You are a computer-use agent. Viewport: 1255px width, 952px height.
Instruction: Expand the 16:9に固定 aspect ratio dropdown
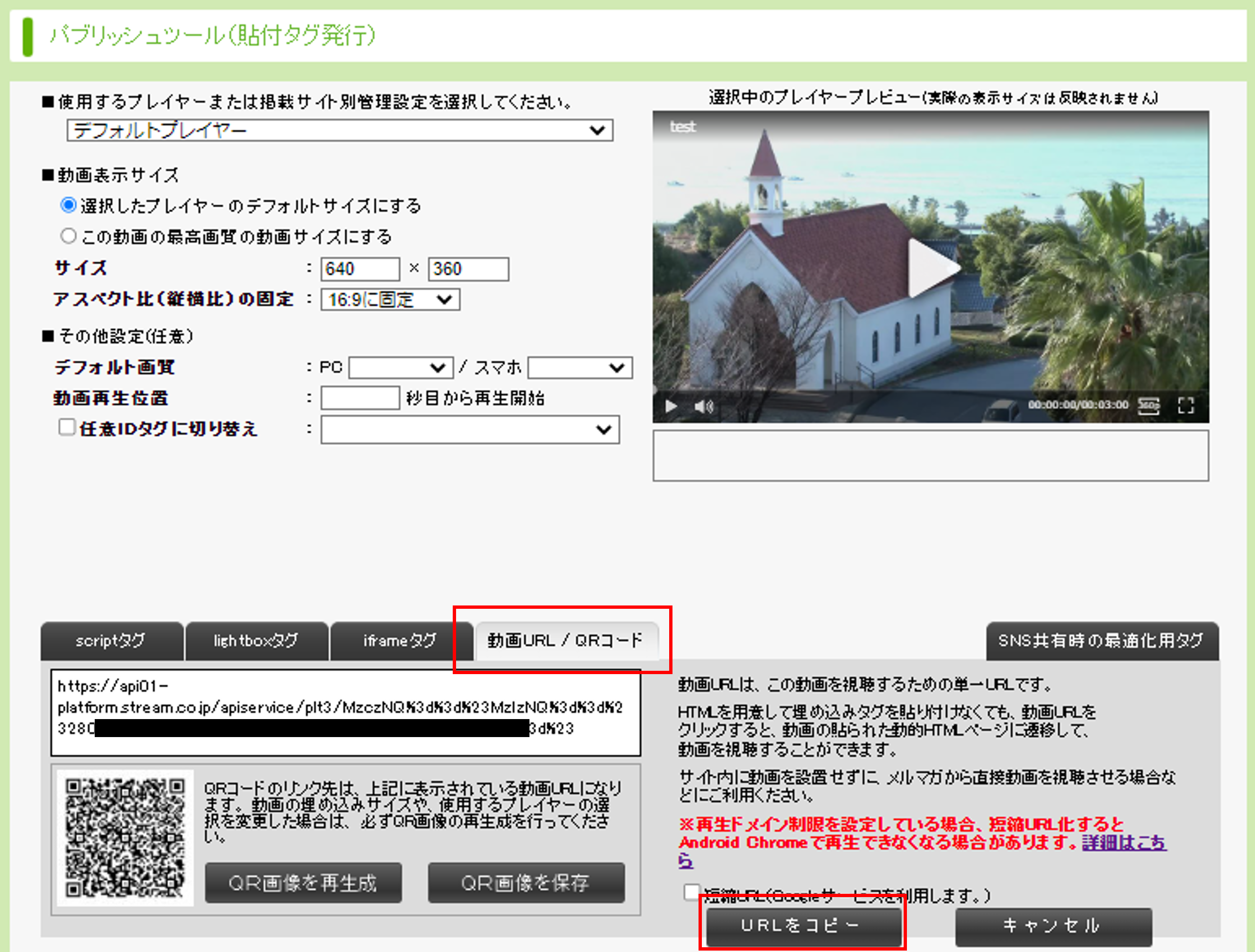click(x=390, y=299)
